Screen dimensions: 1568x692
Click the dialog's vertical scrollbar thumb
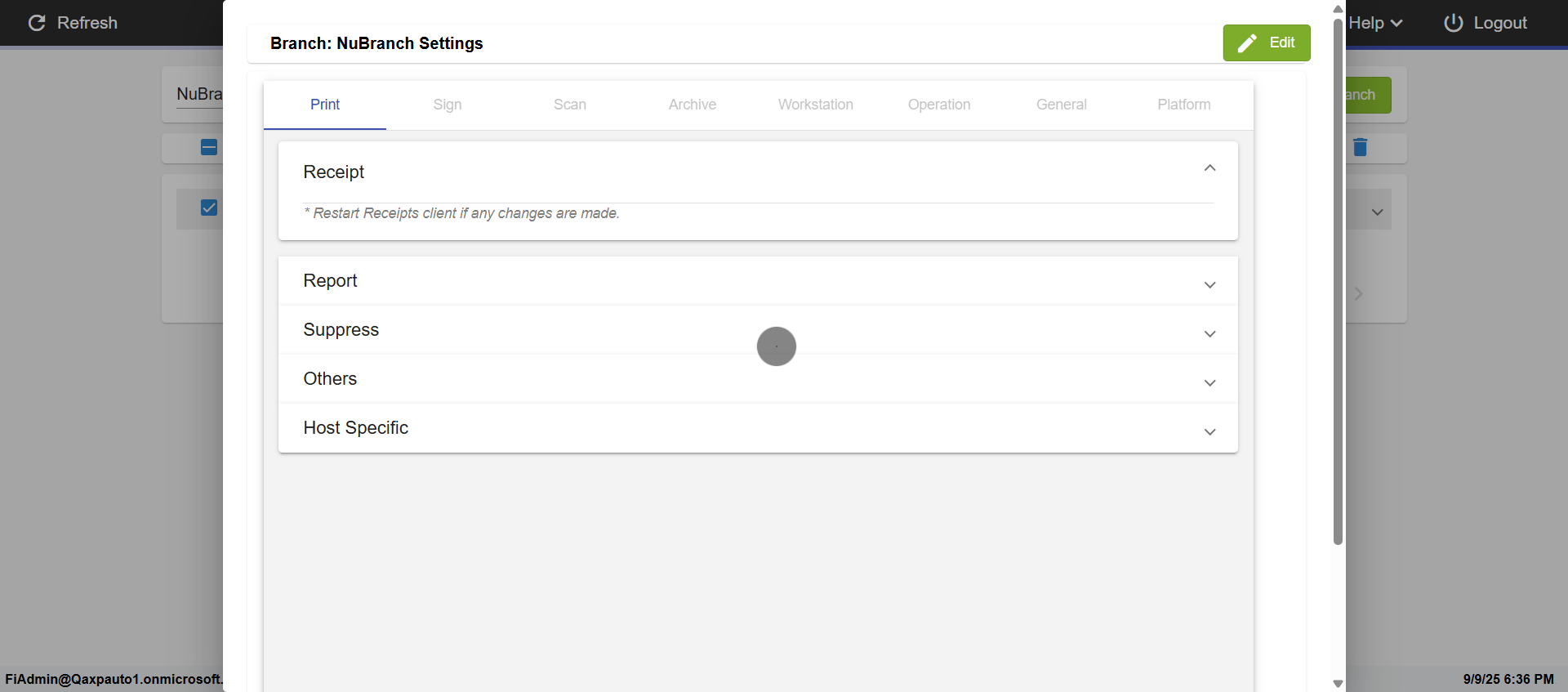coord(1338,278)
